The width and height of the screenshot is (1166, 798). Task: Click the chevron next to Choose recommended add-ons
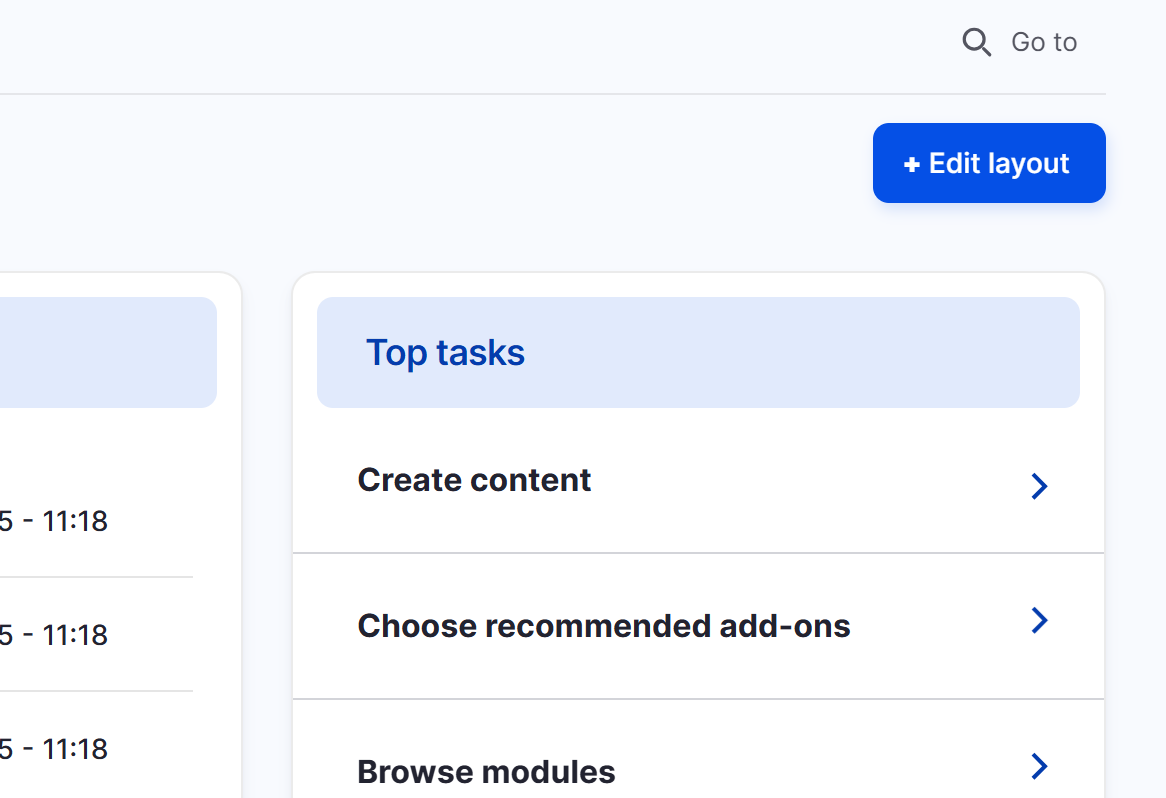[1039, 621]
